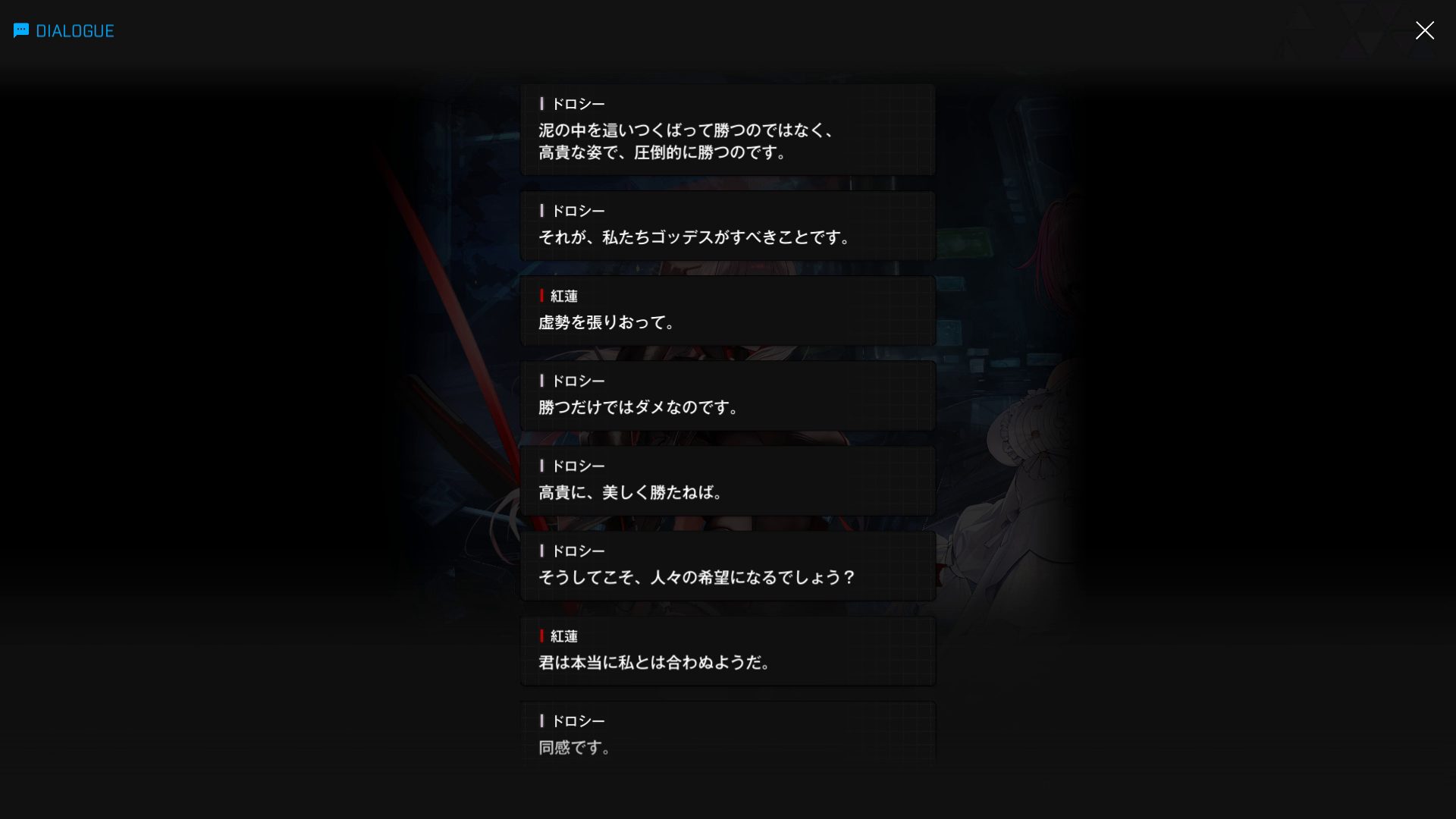Image resolution: width=1456 pixels, height=819 pixels.
Task: Click the ドロシー name above 同感です line
Action: point(578,721)
